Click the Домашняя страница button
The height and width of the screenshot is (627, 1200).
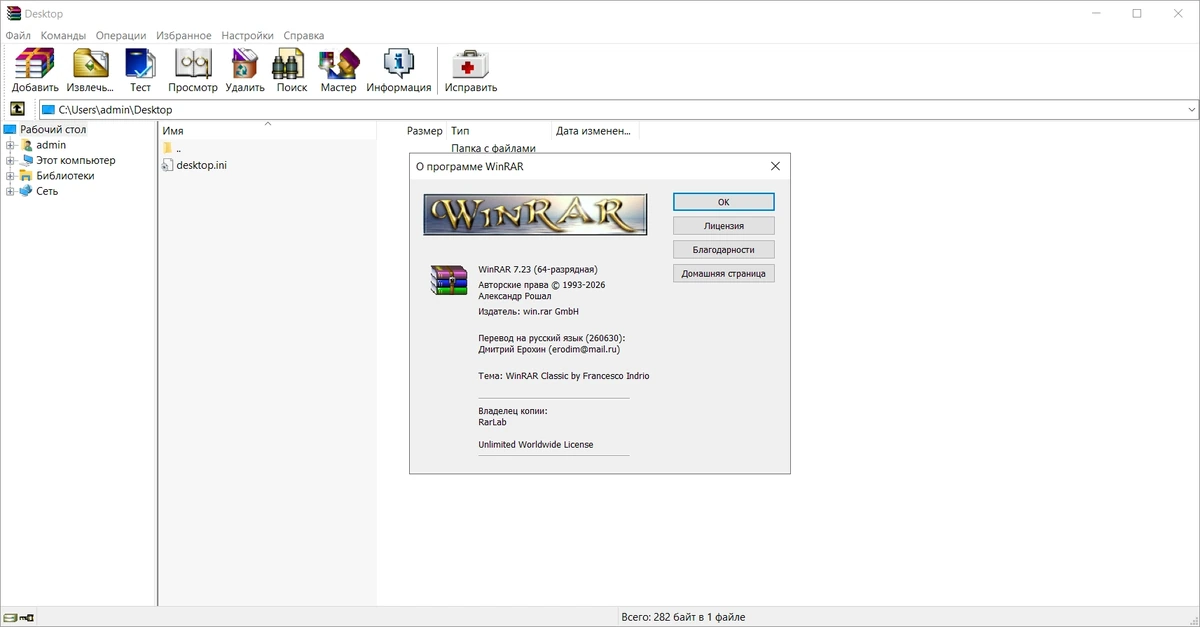[724, 273]
